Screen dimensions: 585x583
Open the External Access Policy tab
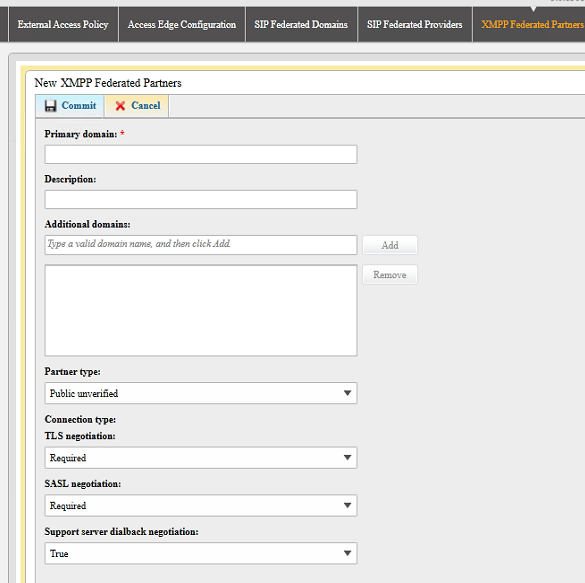[63, 25]
